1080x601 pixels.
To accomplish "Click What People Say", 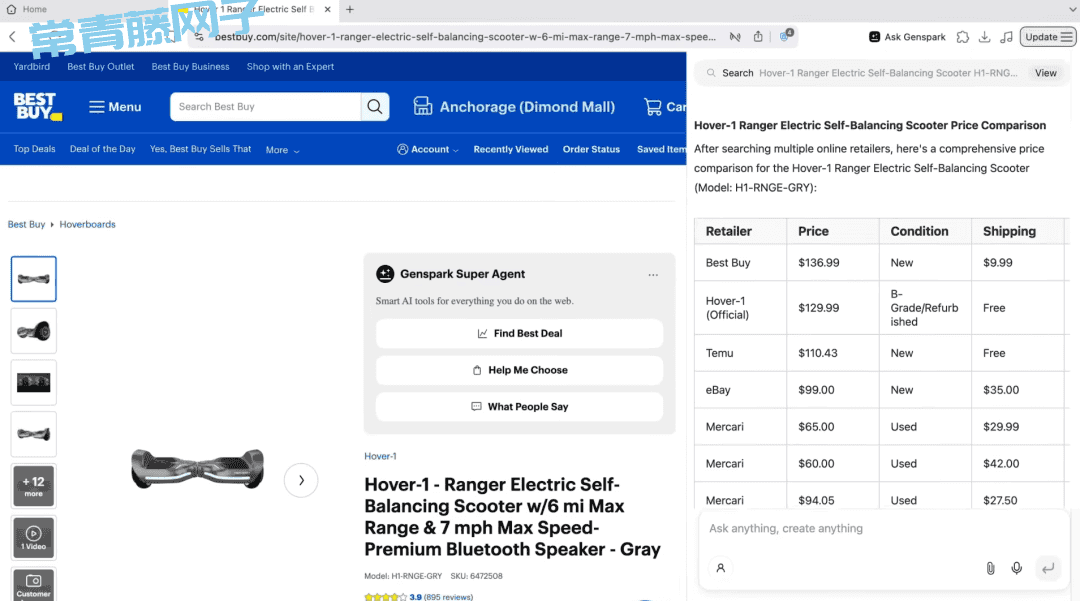I will point(519,407).
